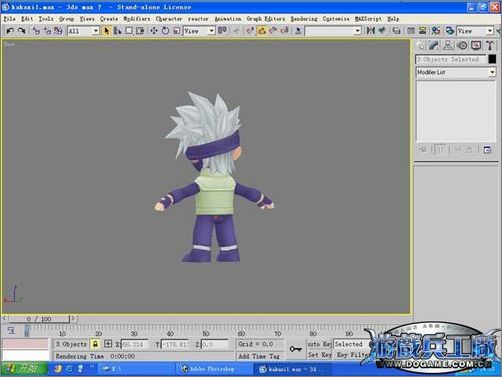Open the Select by Name icon
This screenshot has width=502, height=377.
point(117,31)
